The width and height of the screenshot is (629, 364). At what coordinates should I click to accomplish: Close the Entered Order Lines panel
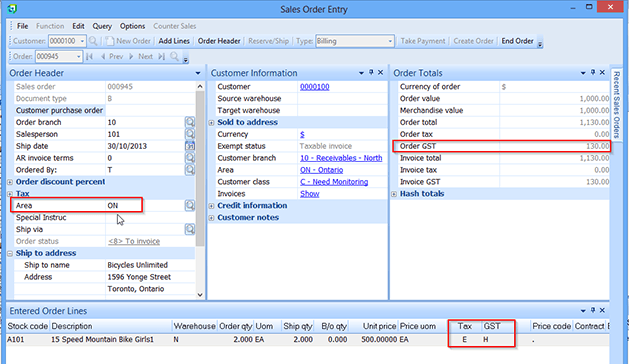[x=602, y=310]
